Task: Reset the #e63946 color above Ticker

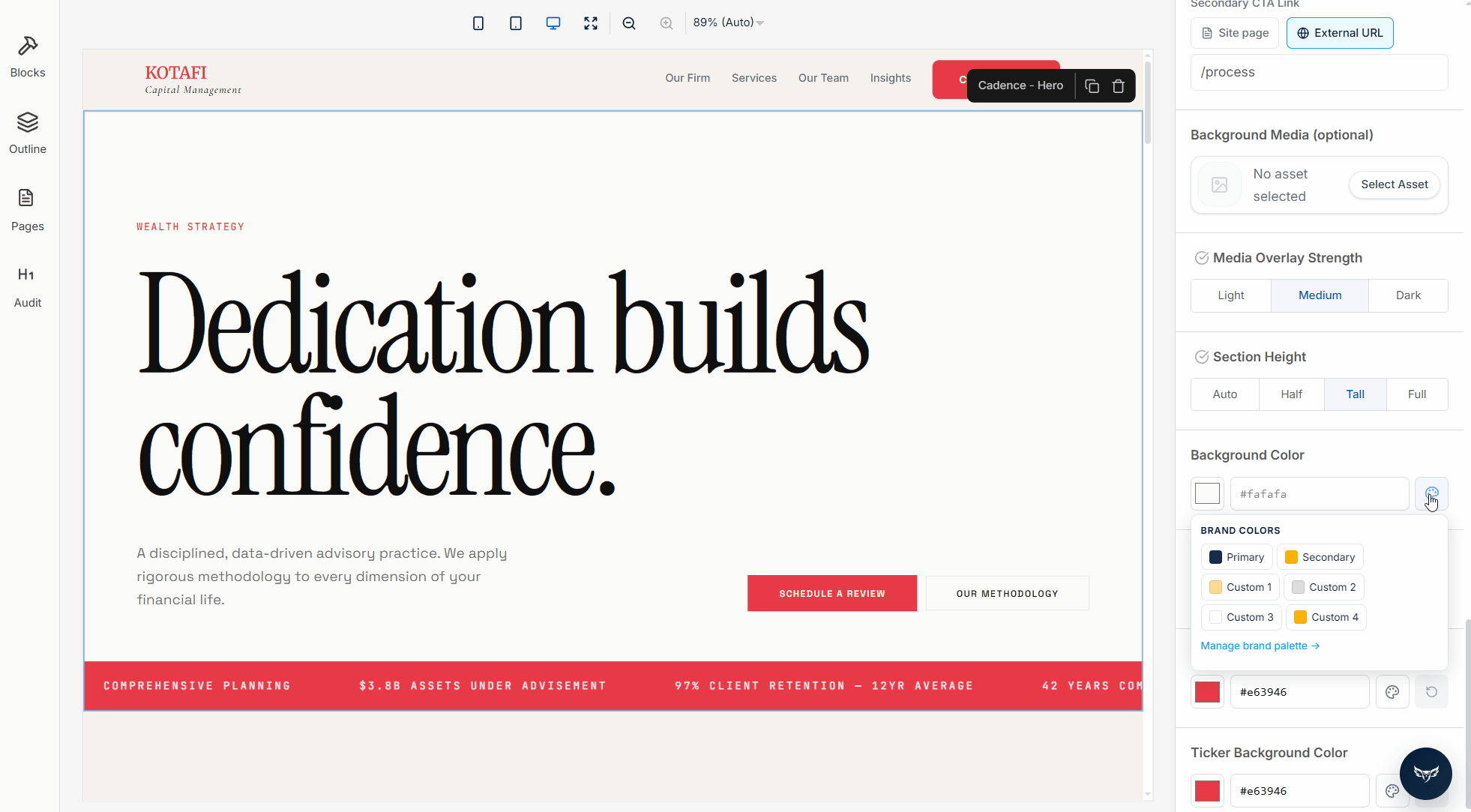Action: 1431,691
